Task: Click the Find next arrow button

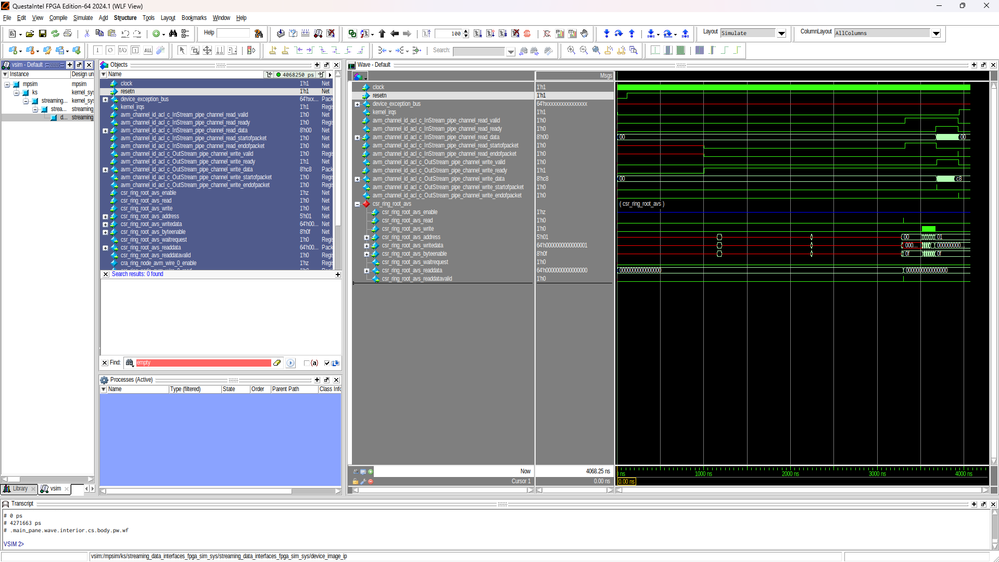Action: pyautogui.click(x=291, y=363)
